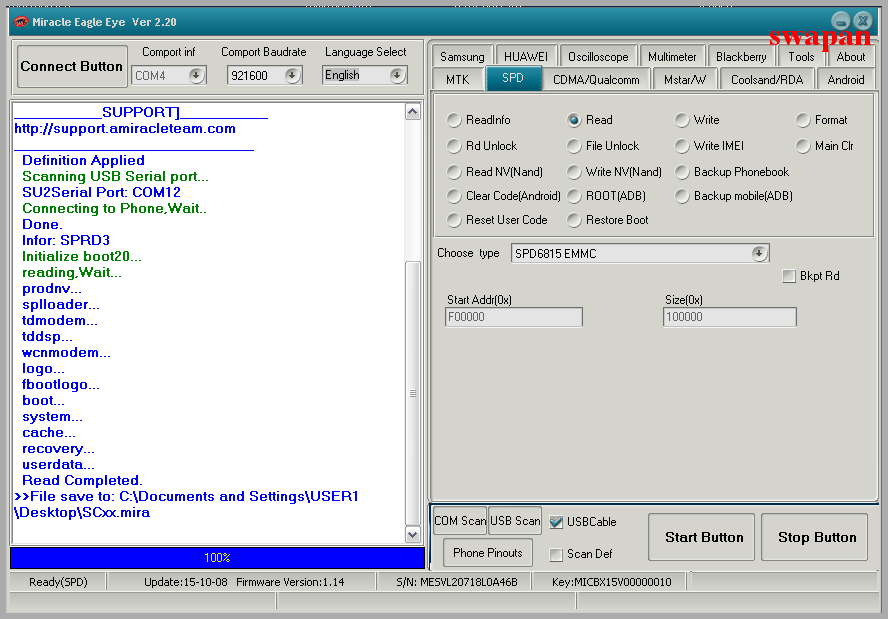
Task: Open the Language Select English dropdown
Action: [397, 75]
